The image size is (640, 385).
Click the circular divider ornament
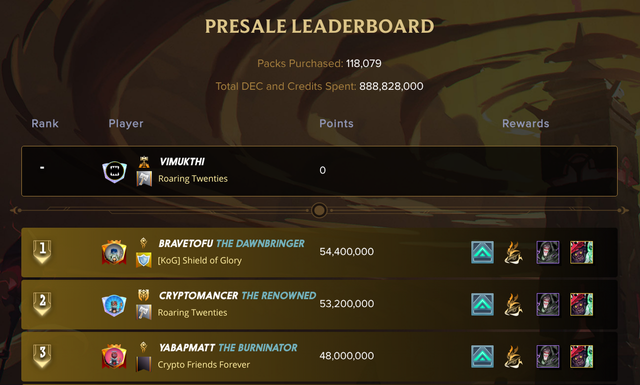[x=319, y=211]
